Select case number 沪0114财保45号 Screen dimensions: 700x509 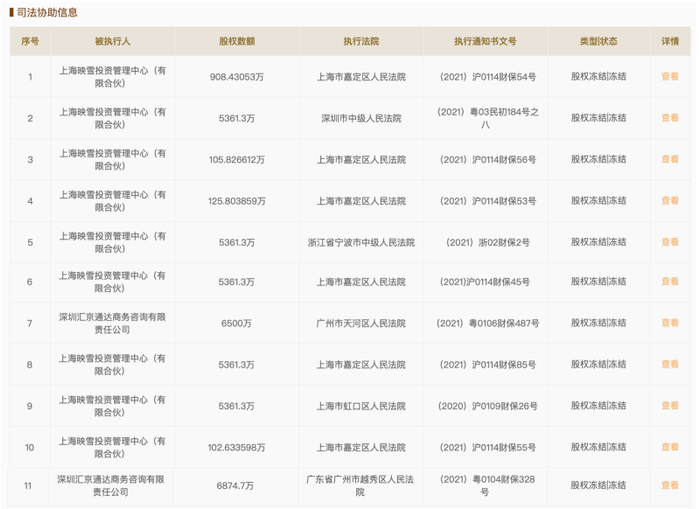(498, 282)
